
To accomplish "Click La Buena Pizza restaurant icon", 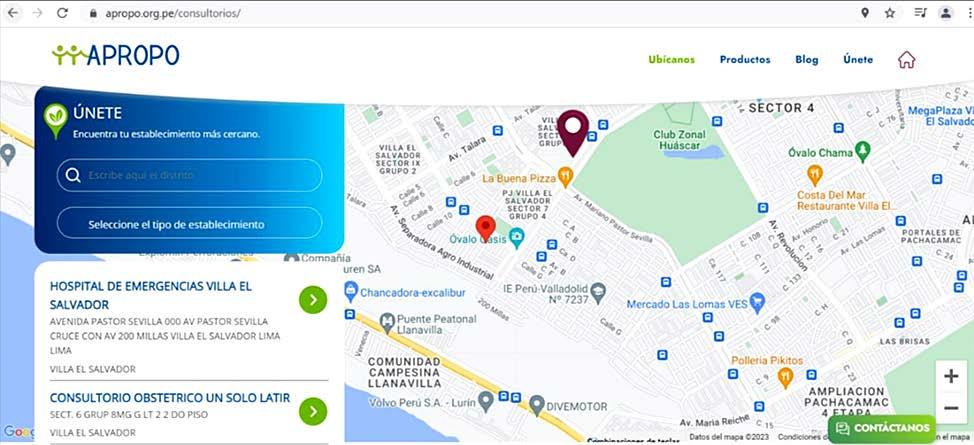I will pyautogui.click(x=565, y=178).
